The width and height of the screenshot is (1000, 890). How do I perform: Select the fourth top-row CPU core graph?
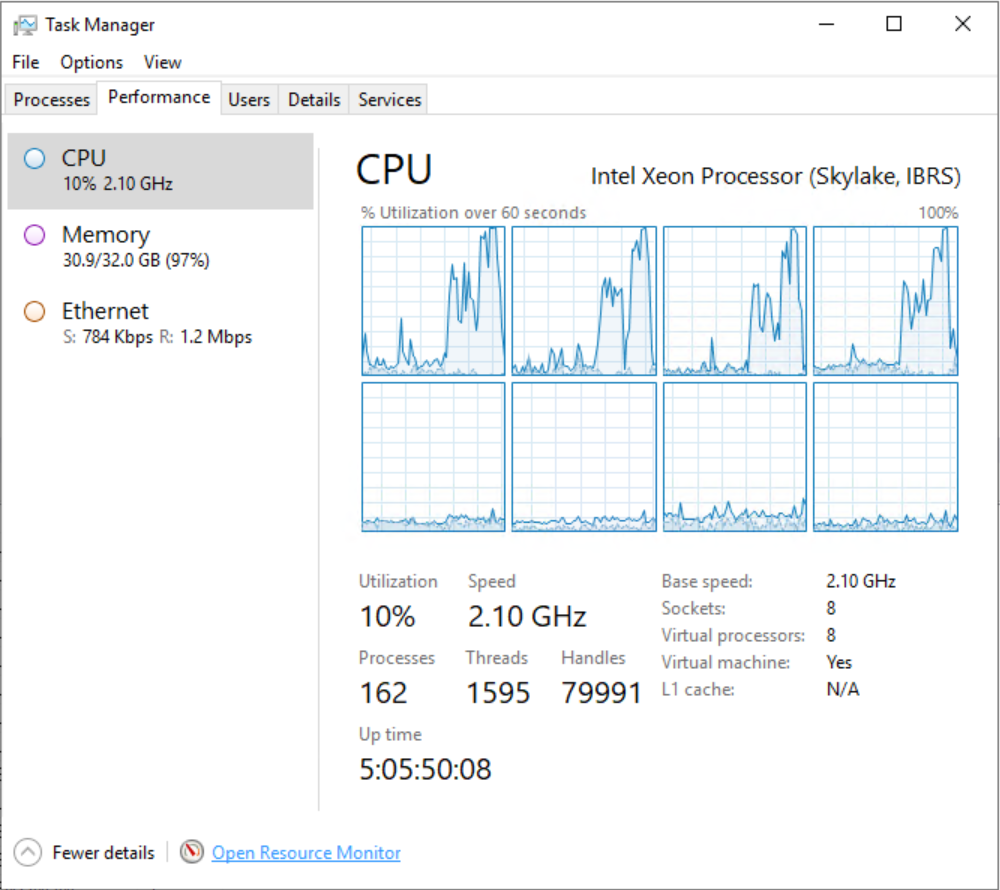pyautogui.click(x=885, y=300)
